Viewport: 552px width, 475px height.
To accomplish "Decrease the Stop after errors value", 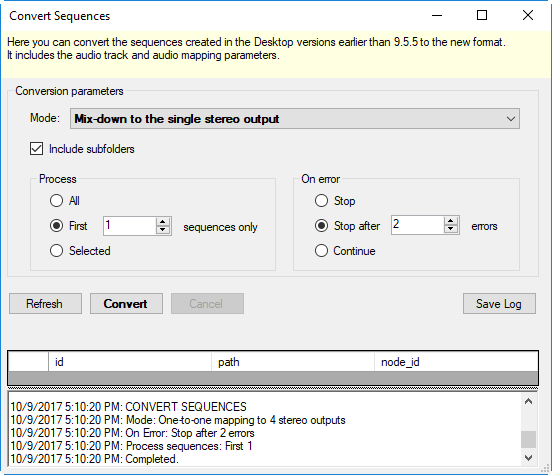I will tap(451, 229).
